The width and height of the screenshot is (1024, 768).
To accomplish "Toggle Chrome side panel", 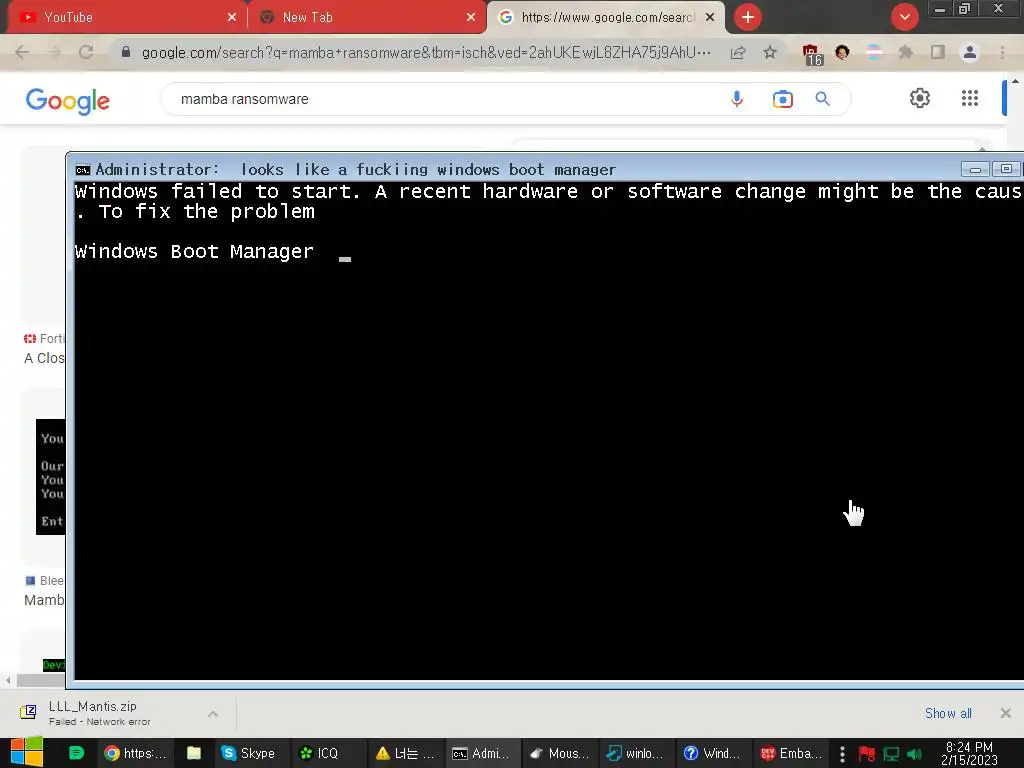I will click(938, 52).
